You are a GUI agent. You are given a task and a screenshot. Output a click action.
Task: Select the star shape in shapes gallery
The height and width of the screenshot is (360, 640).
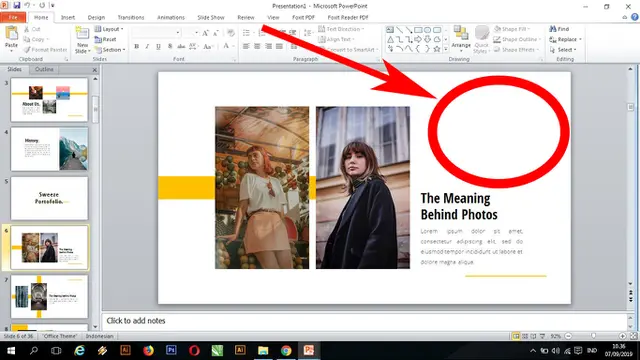(437, 49)
